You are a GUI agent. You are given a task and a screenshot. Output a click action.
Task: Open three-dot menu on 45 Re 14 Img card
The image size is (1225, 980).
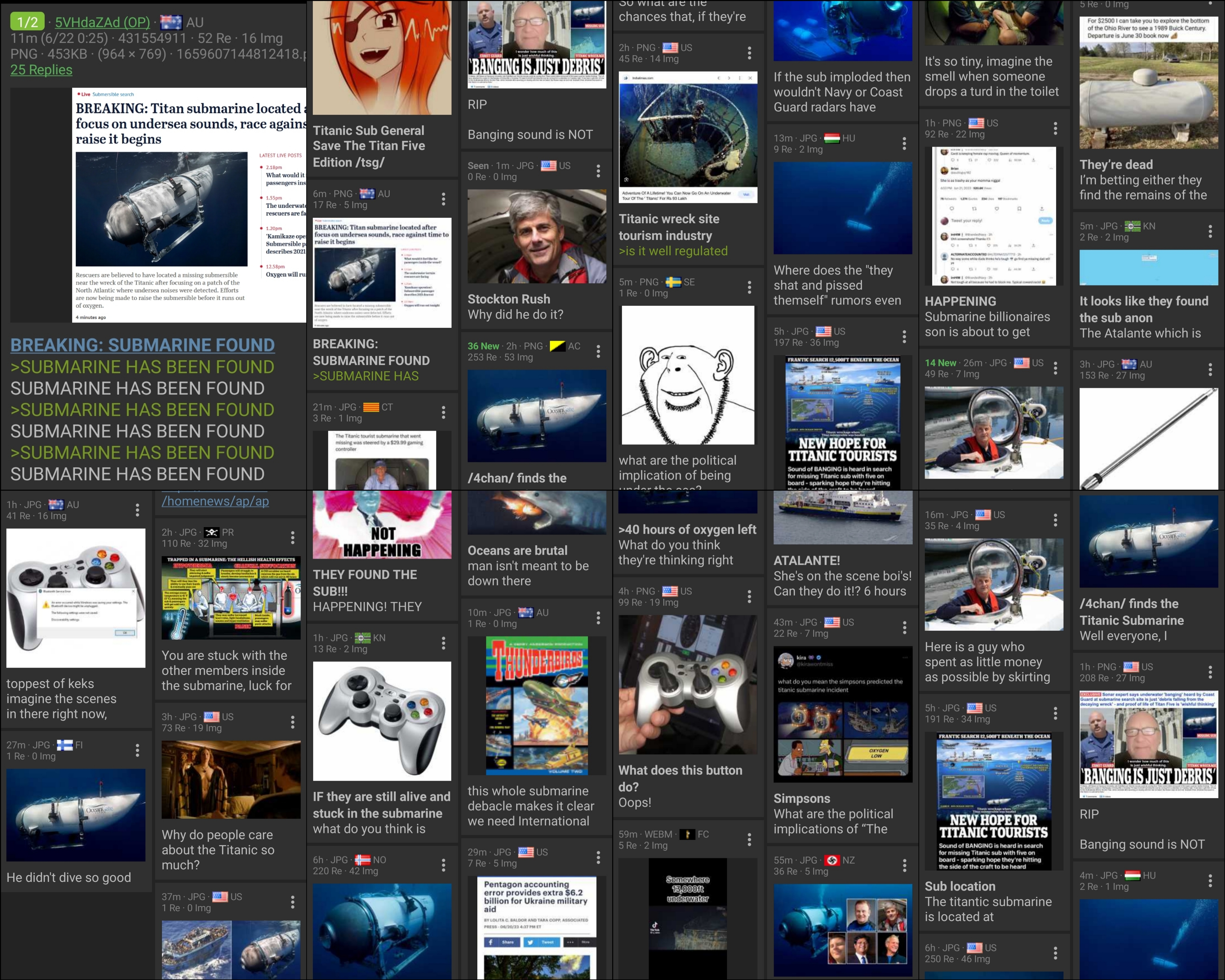(749, 53)
